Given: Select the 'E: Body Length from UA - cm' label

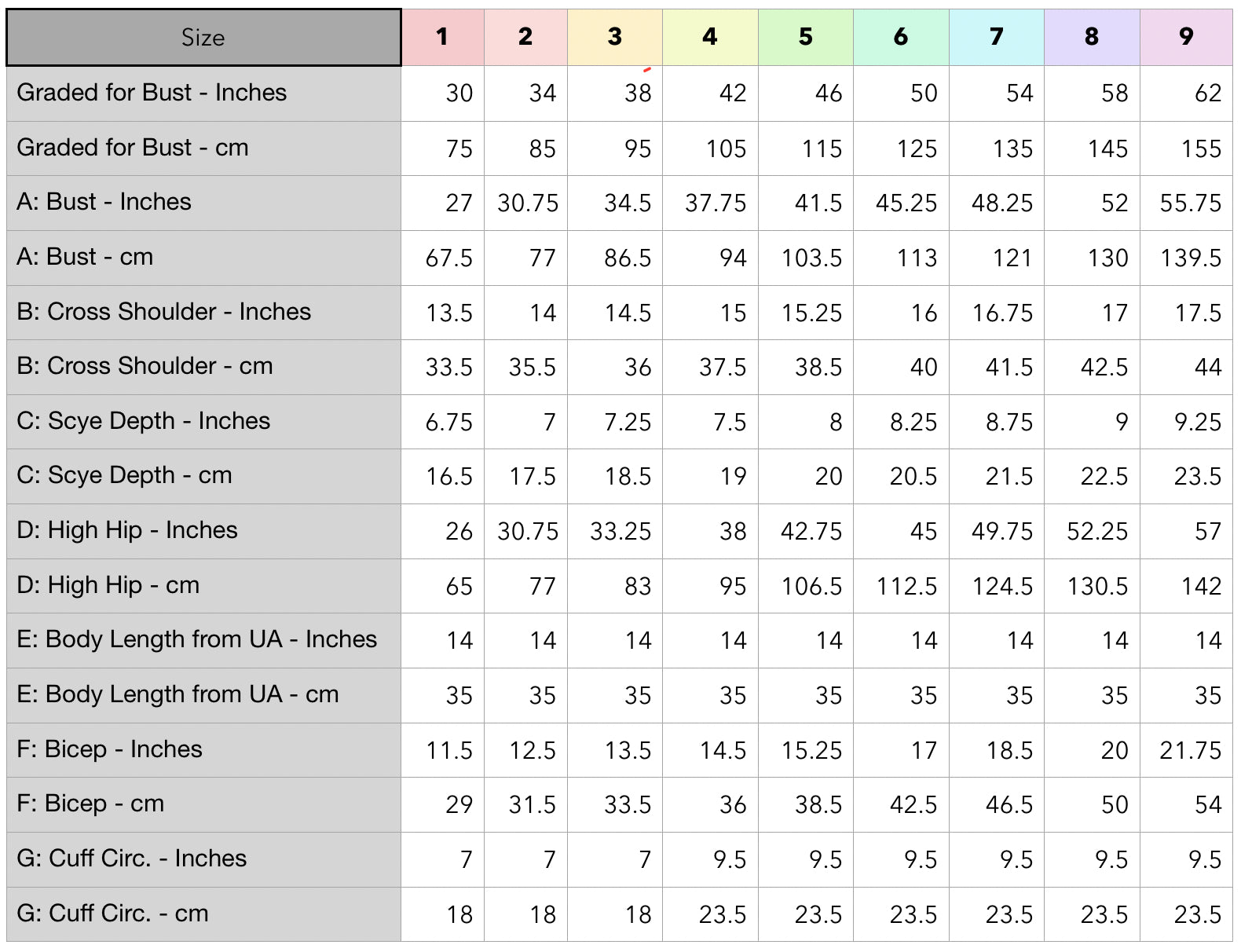Looking at the screenshot, I should point(178,694).
